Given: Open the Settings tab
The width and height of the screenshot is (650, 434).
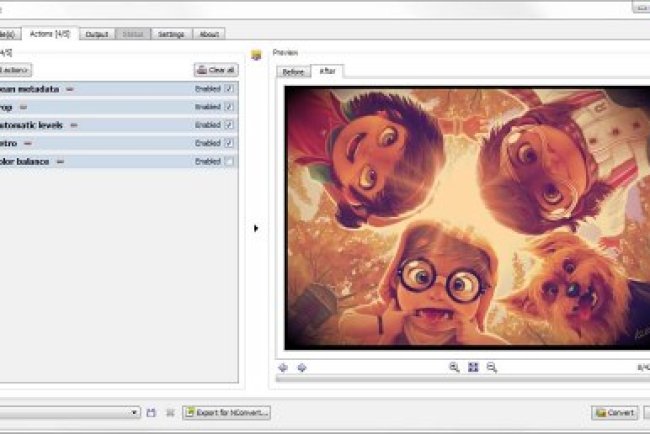Looking at the screenshot, I should [171, 34].
